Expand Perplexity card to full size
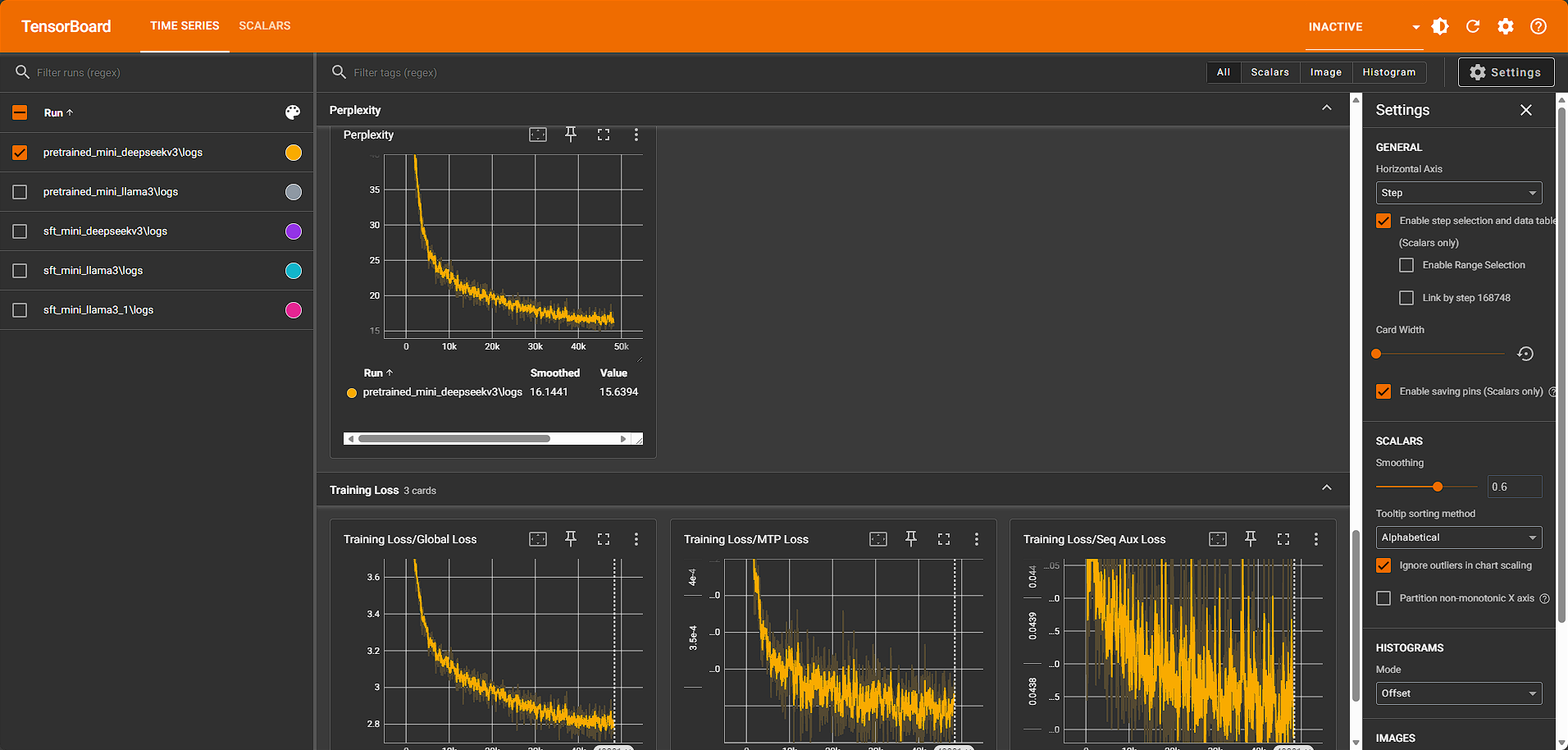1568x750 pixels. click(604, 135)
